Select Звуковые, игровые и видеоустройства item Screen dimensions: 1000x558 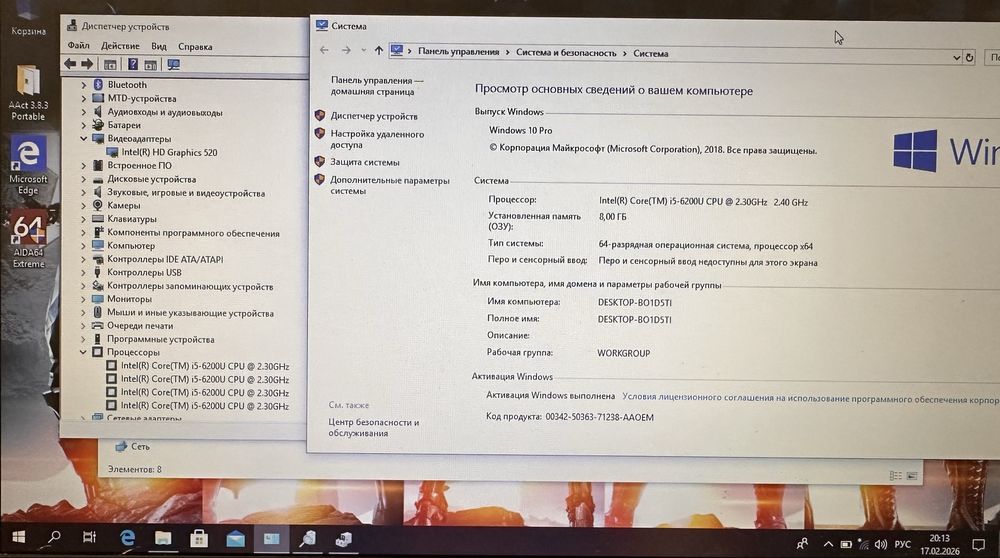(x=186, y=193)
